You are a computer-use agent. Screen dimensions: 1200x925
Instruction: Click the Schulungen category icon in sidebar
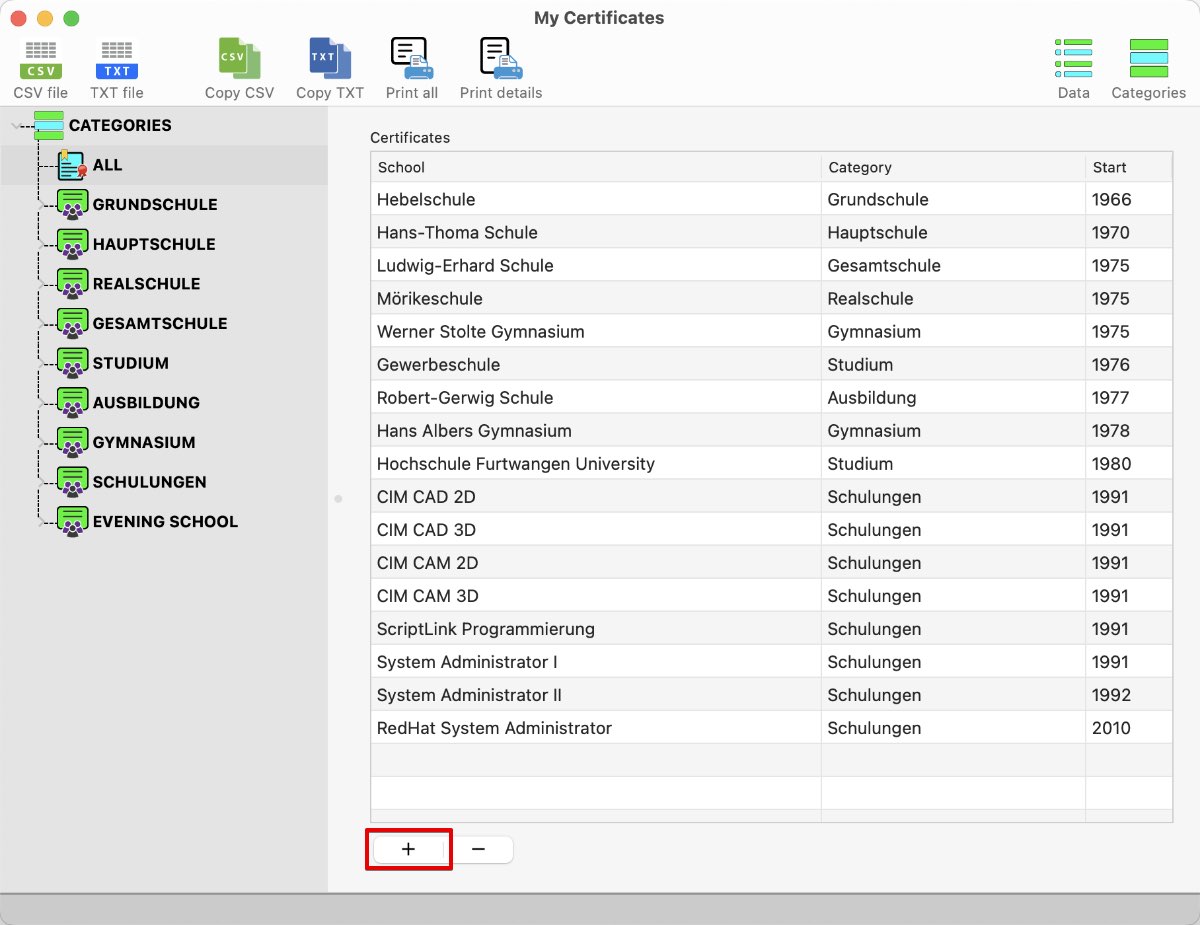pyautogui.click(x=72, y=481)
